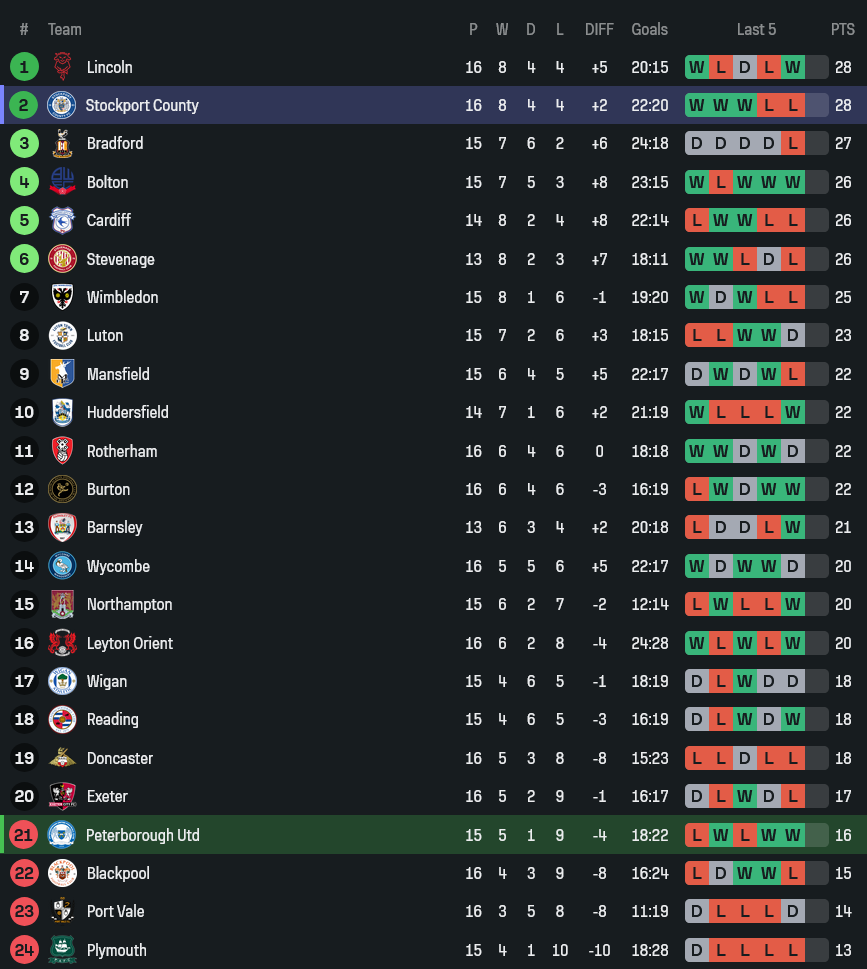Sort table by PTS column header
Viewport: 867px width, 969px height.
point(842,29)
